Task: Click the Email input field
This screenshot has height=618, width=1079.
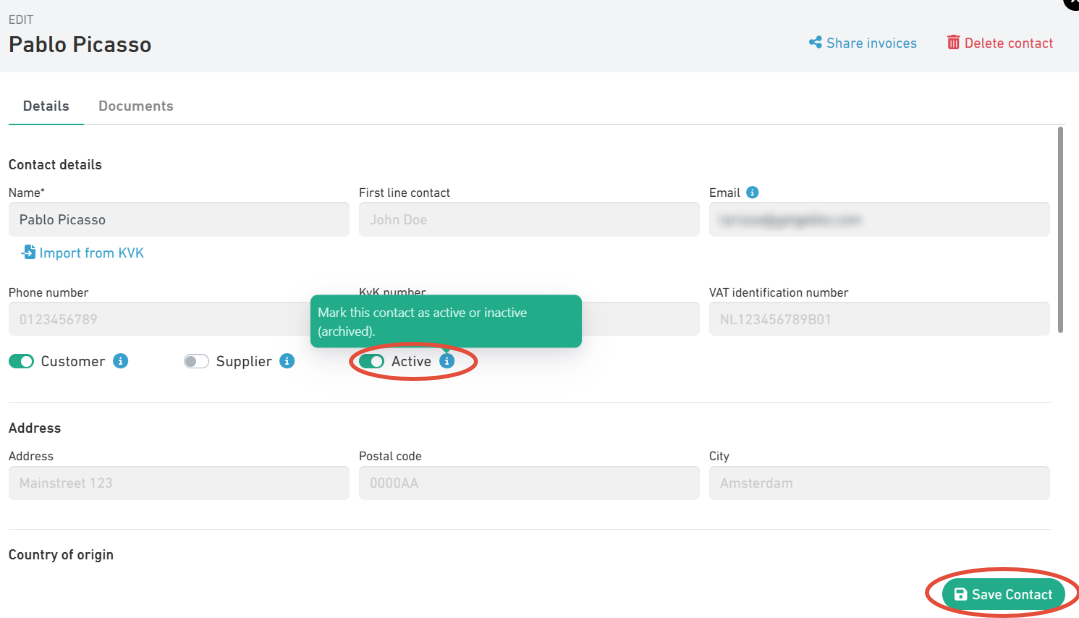Action: (x=879, y=220)
